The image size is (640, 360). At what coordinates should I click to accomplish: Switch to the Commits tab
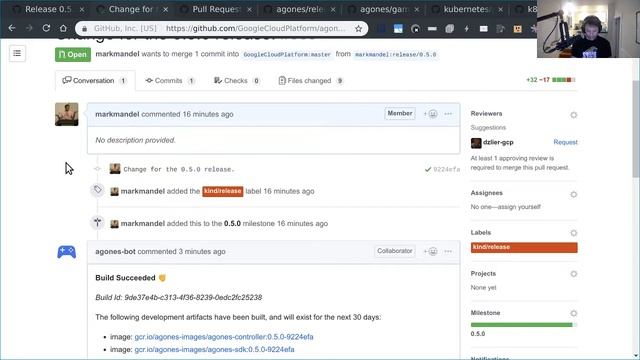170,81
